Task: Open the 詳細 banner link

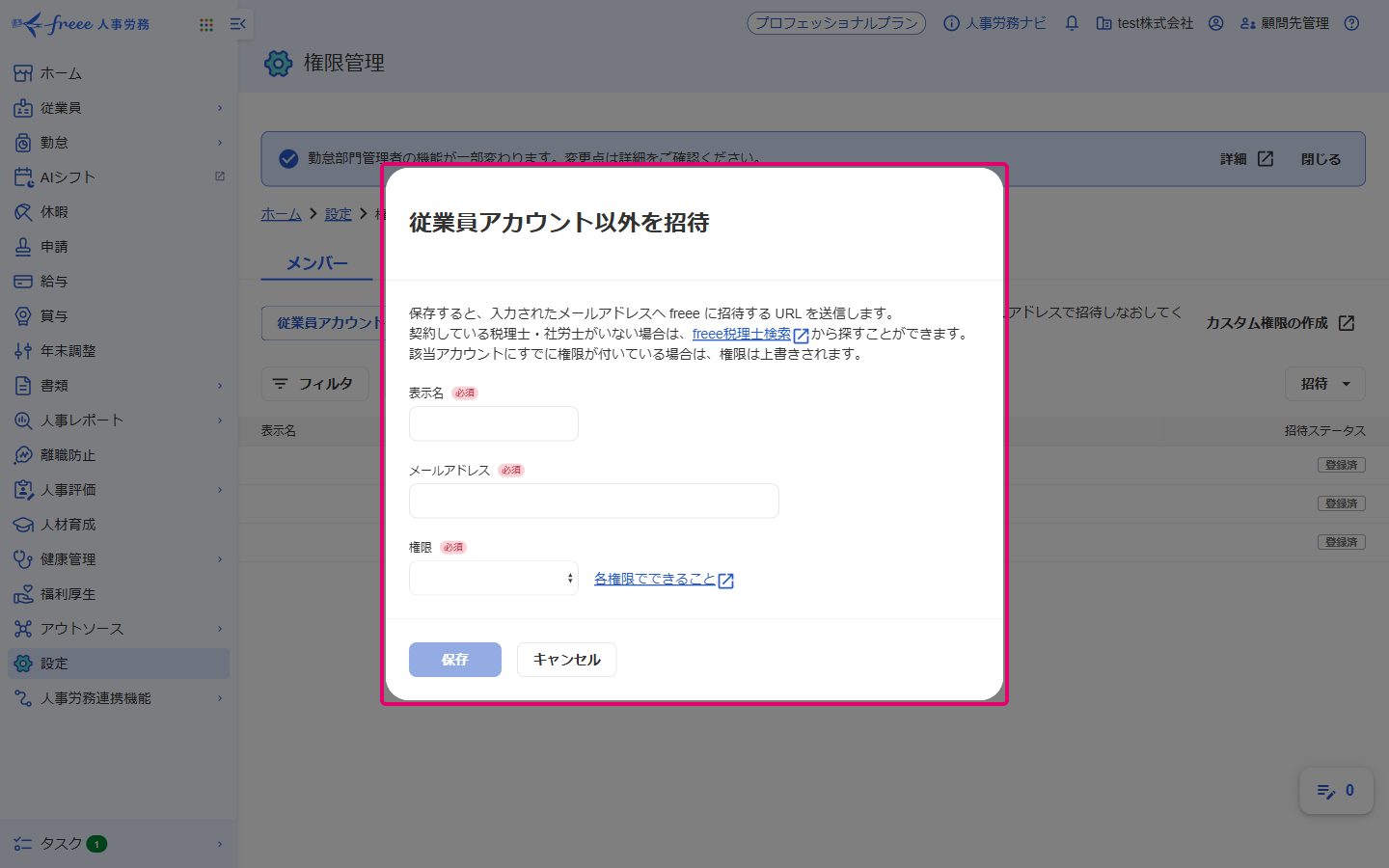Action: 1246,159
